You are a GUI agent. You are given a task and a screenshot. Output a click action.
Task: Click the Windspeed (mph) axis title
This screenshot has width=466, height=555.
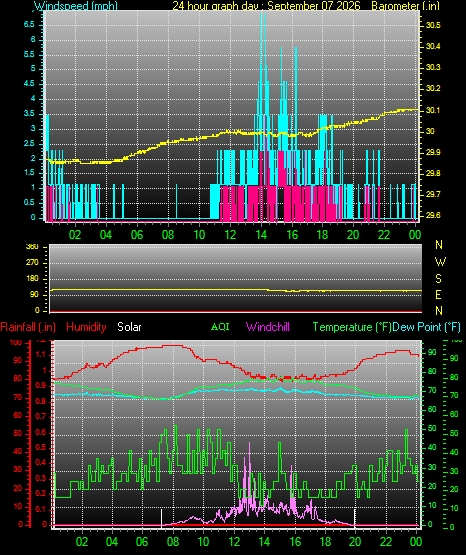click(76, 5)
